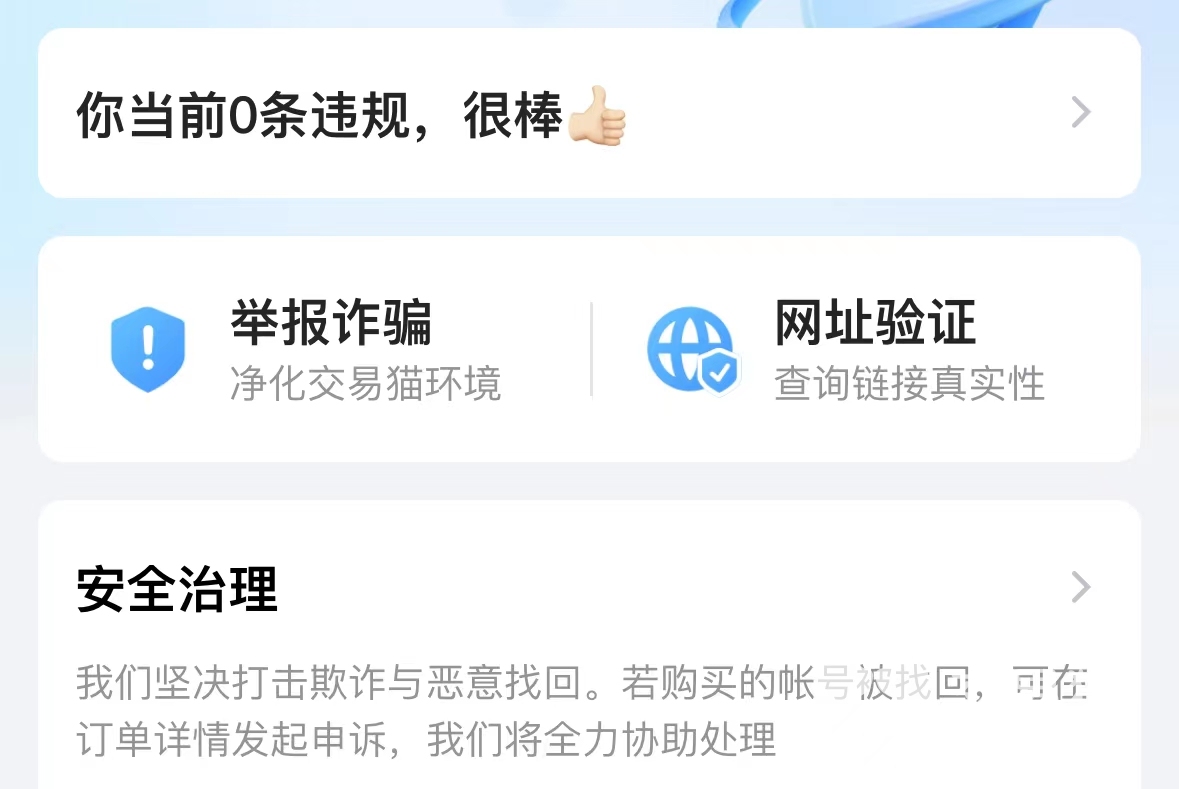The width and height of the screenshot is (1179, 789).
Task: Click the checkmark badge on the globe icon
Action: (x=719, y=370)
